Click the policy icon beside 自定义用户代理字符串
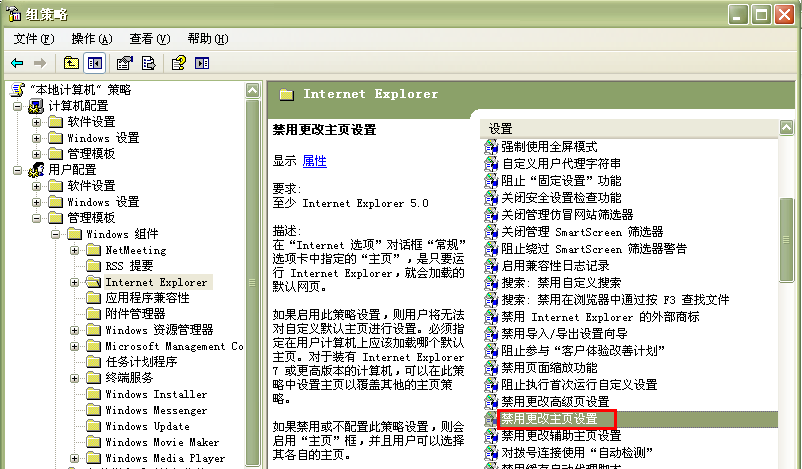 (x=491, y=164)
